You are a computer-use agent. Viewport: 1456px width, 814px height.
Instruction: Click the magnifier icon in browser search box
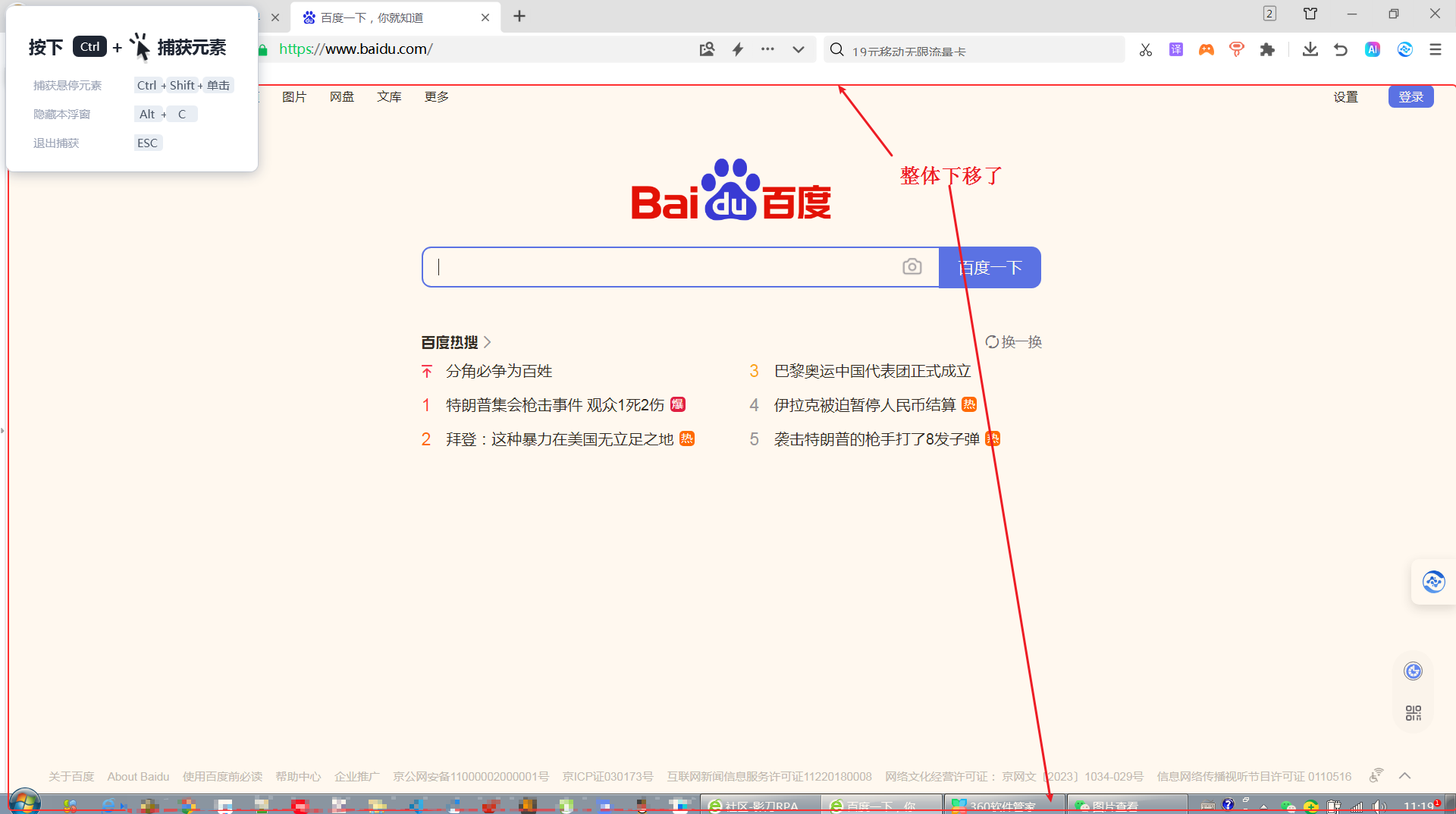pos(836,50)
